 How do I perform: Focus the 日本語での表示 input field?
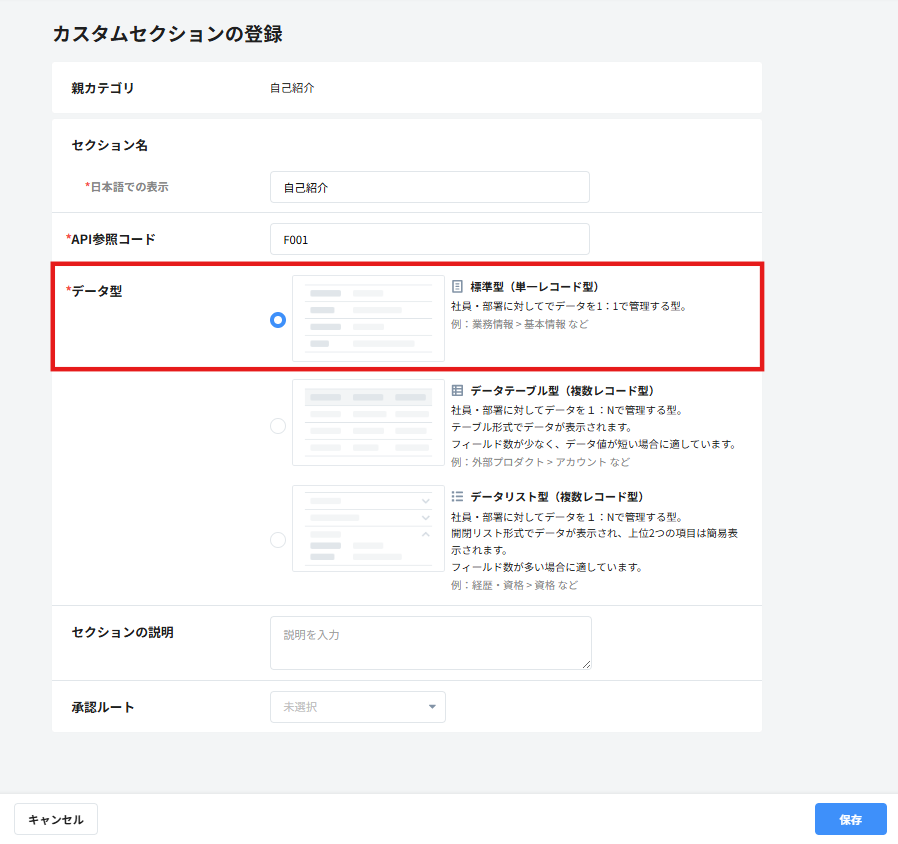click(x=430, y=187)
